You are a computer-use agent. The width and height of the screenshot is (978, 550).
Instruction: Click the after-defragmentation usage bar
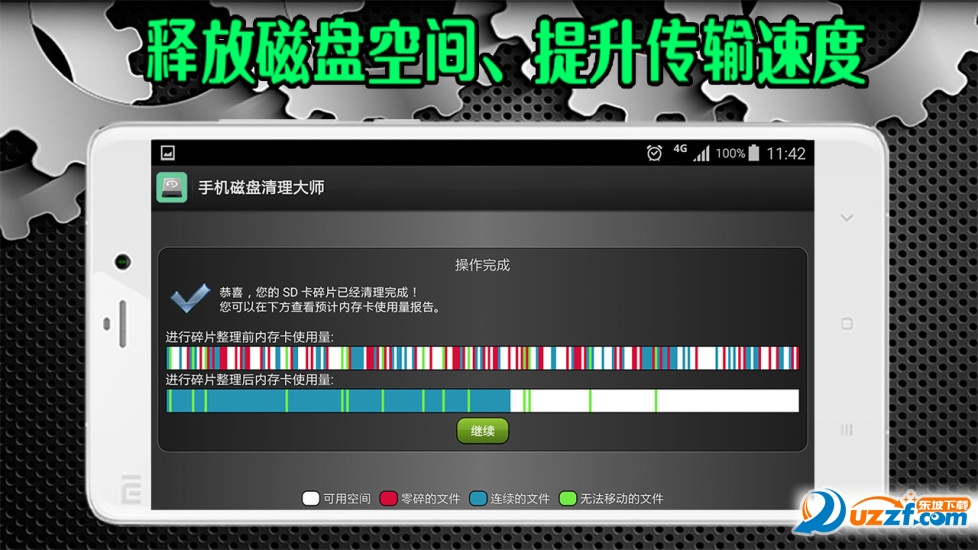(482, 400)
